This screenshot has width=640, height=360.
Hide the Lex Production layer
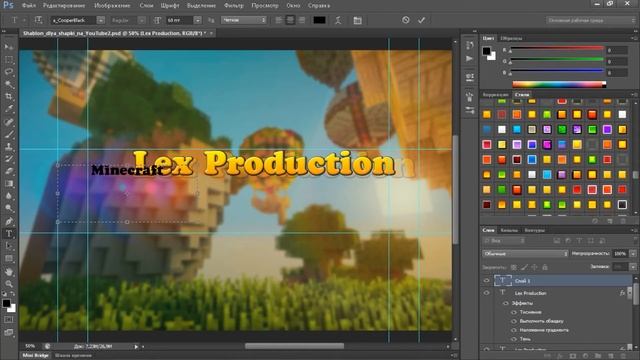[486, 293]
